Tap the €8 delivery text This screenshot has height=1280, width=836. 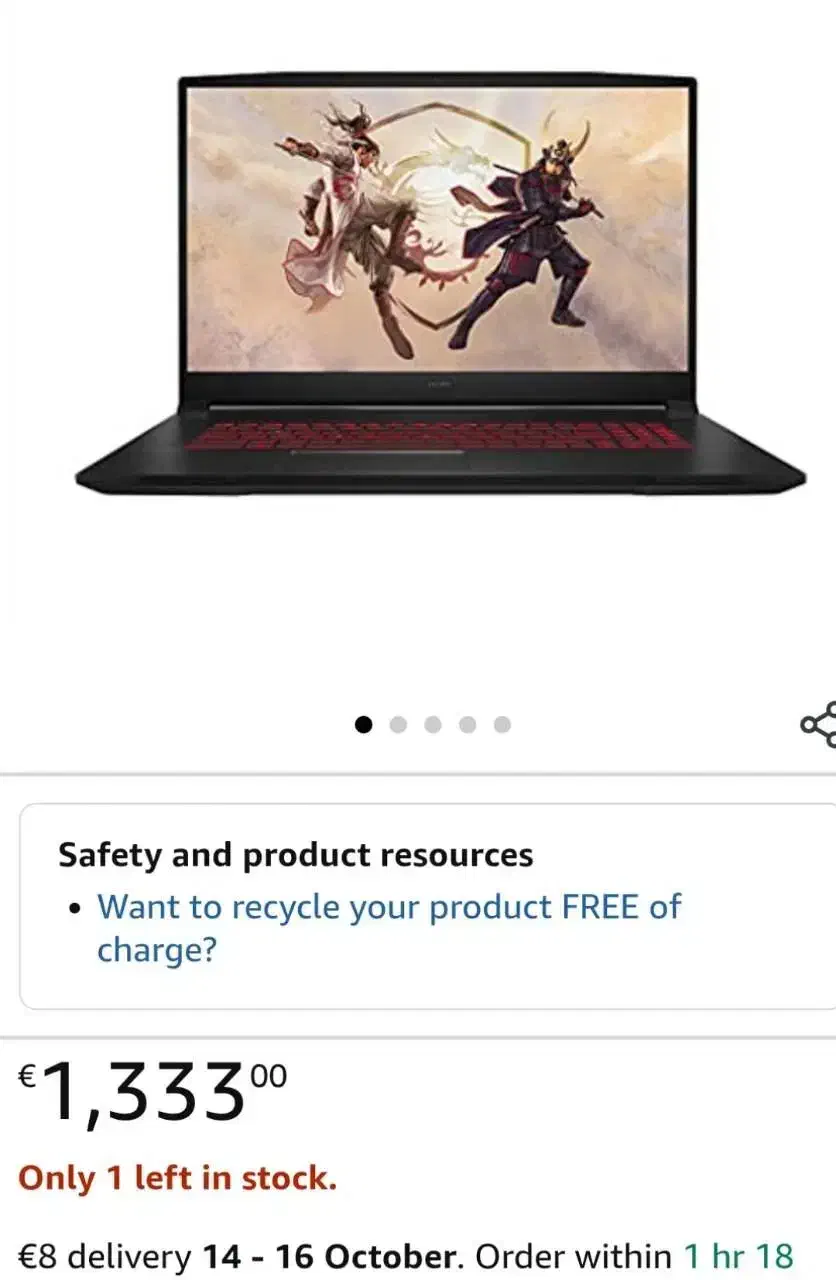[105, 1255]
